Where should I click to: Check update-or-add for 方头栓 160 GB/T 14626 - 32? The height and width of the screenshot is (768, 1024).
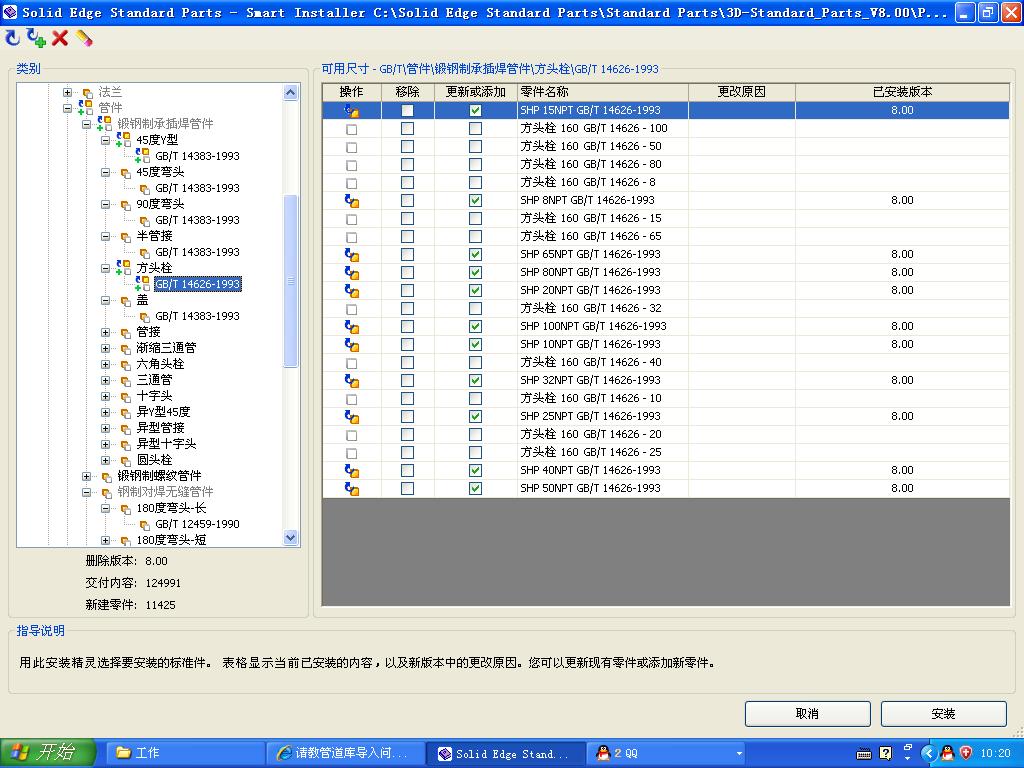(x=475, y=308)
